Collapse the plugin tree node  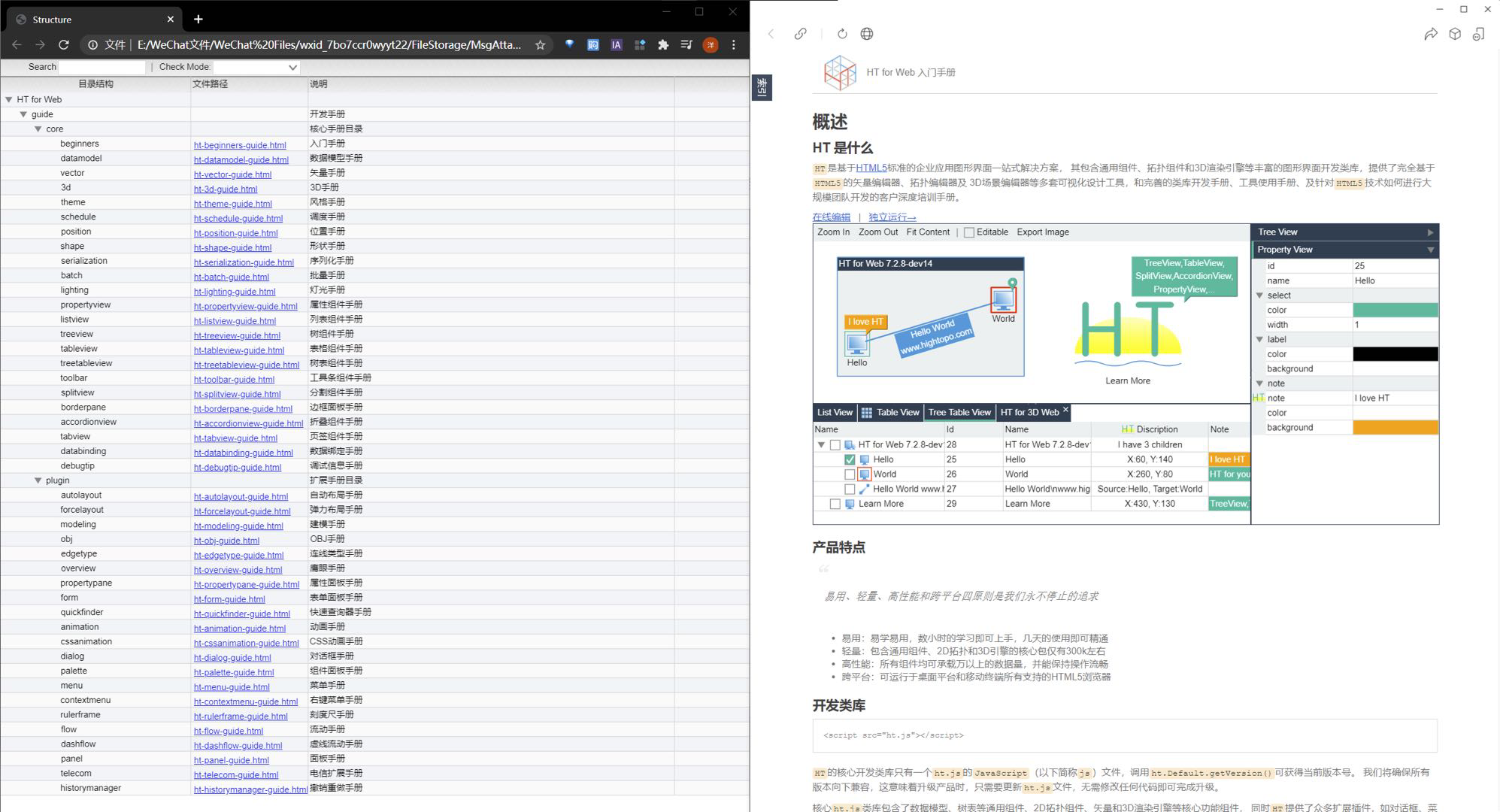(x=38, y=480)
